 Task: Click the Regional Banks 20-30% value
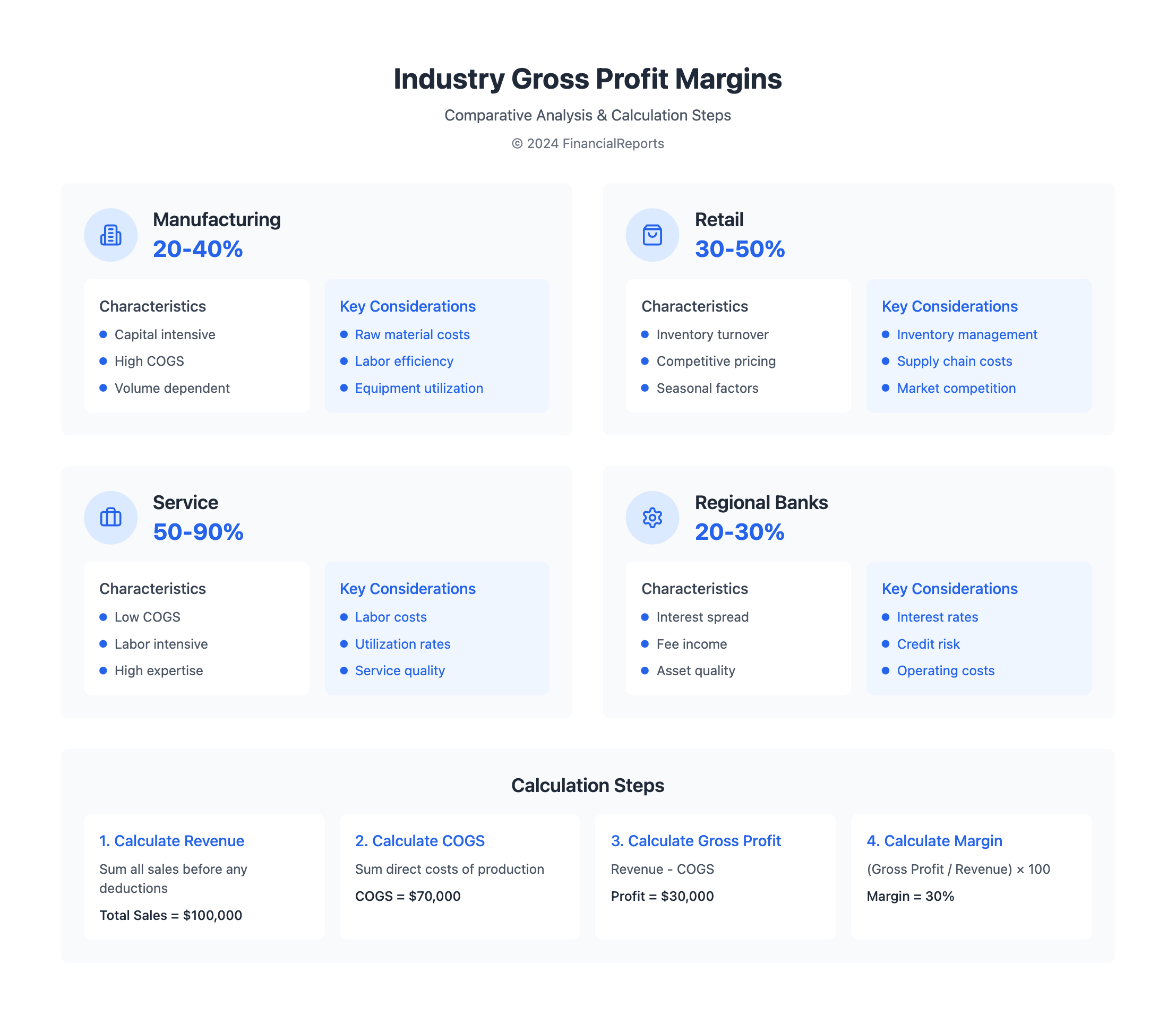tap(740, 532)
